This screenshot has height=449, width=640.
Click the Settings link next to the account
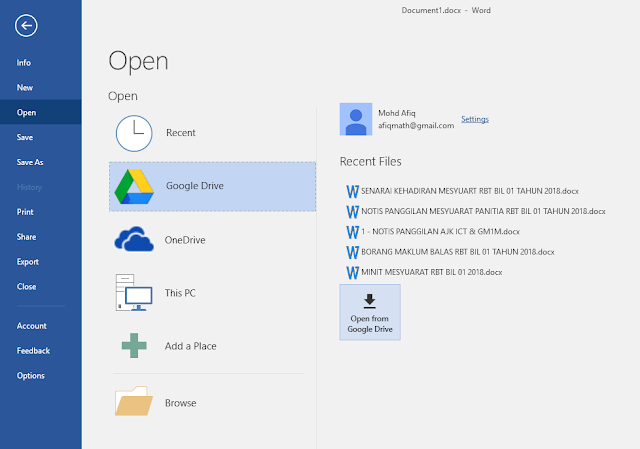tap(475, 119)
